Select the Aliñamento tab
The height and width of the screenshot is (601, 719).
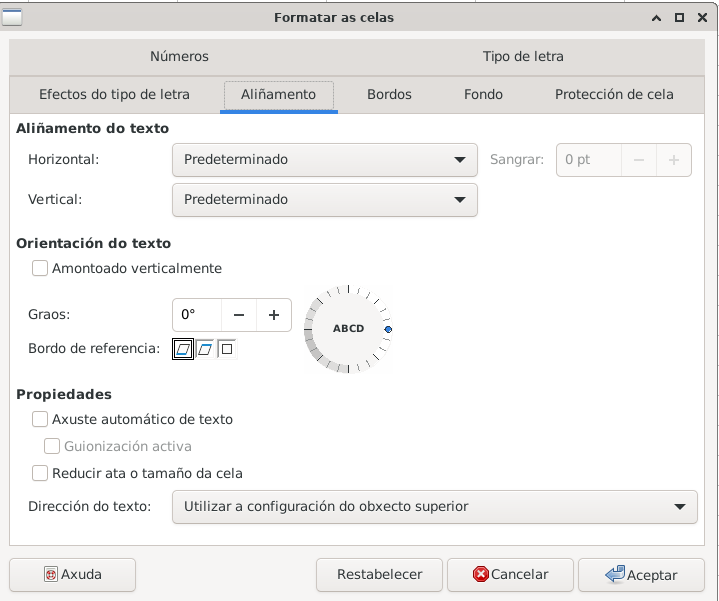pyautogui.click(x=278, y=95)
